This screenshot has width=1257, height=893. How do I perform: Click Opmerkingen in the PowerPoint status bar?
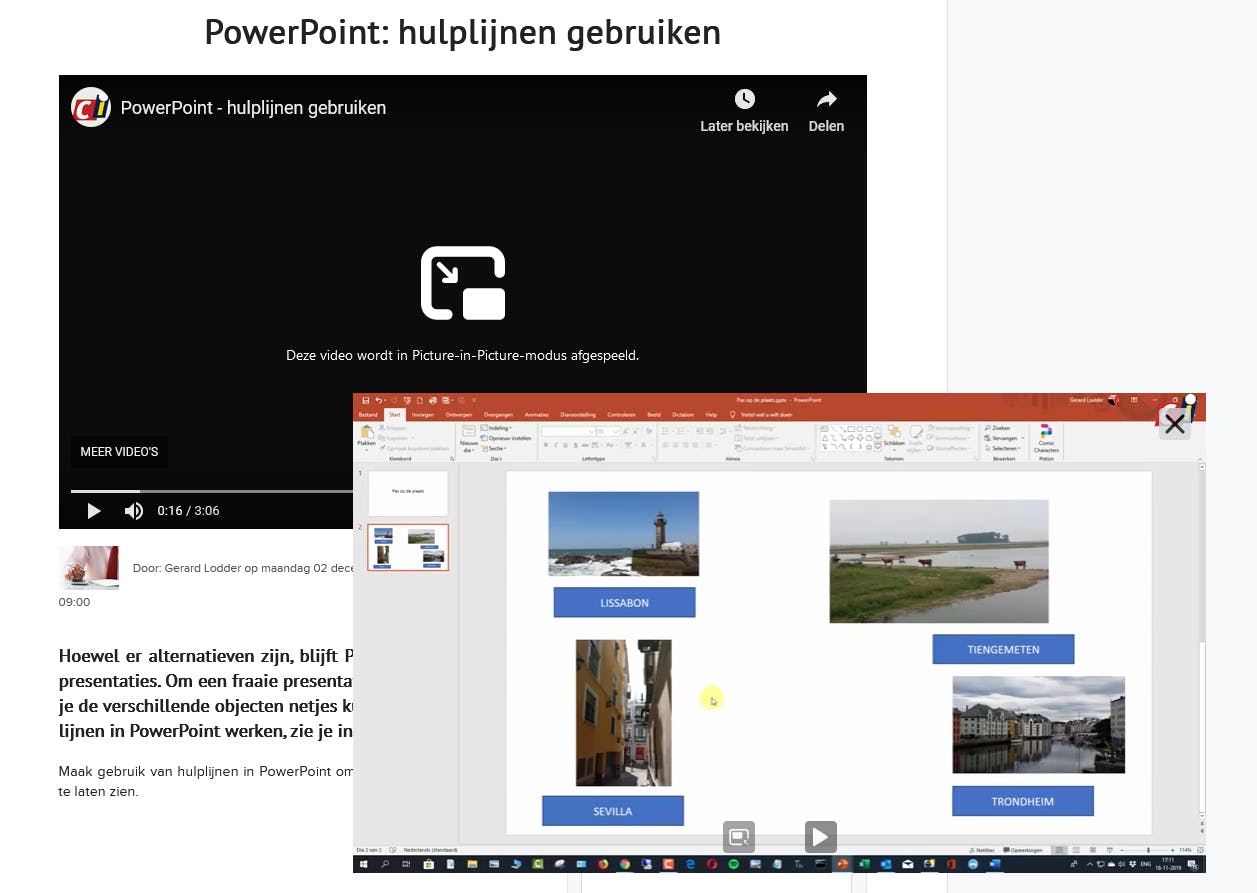(1022, 850)
